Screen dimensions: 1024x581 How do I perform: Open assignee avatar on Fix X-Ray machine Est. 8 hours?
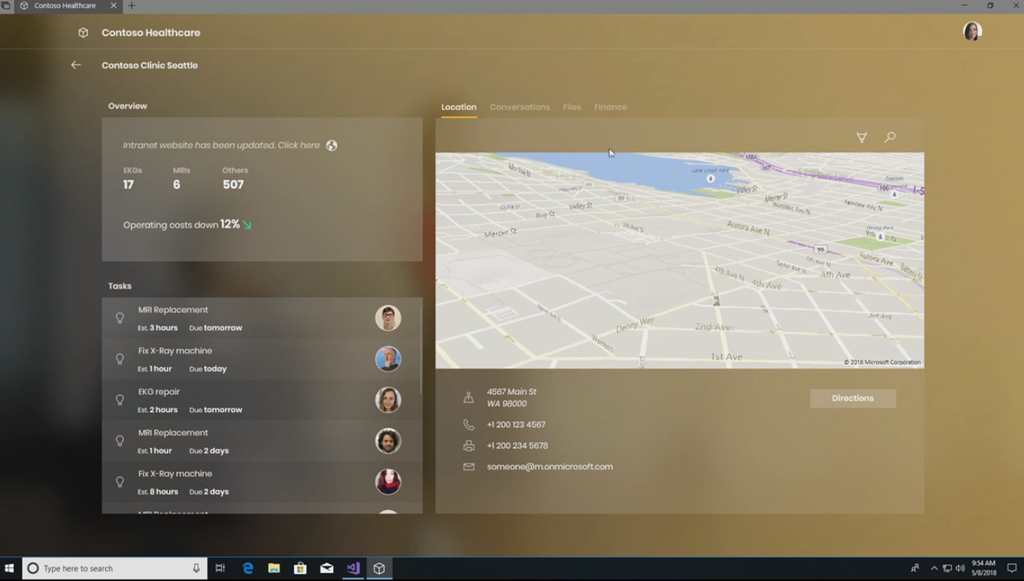tap(388, 482)
